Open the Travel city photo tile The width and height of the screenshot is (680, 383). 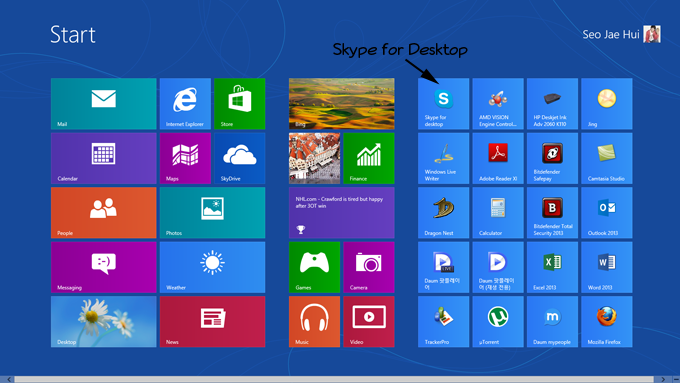coord(314,158)
